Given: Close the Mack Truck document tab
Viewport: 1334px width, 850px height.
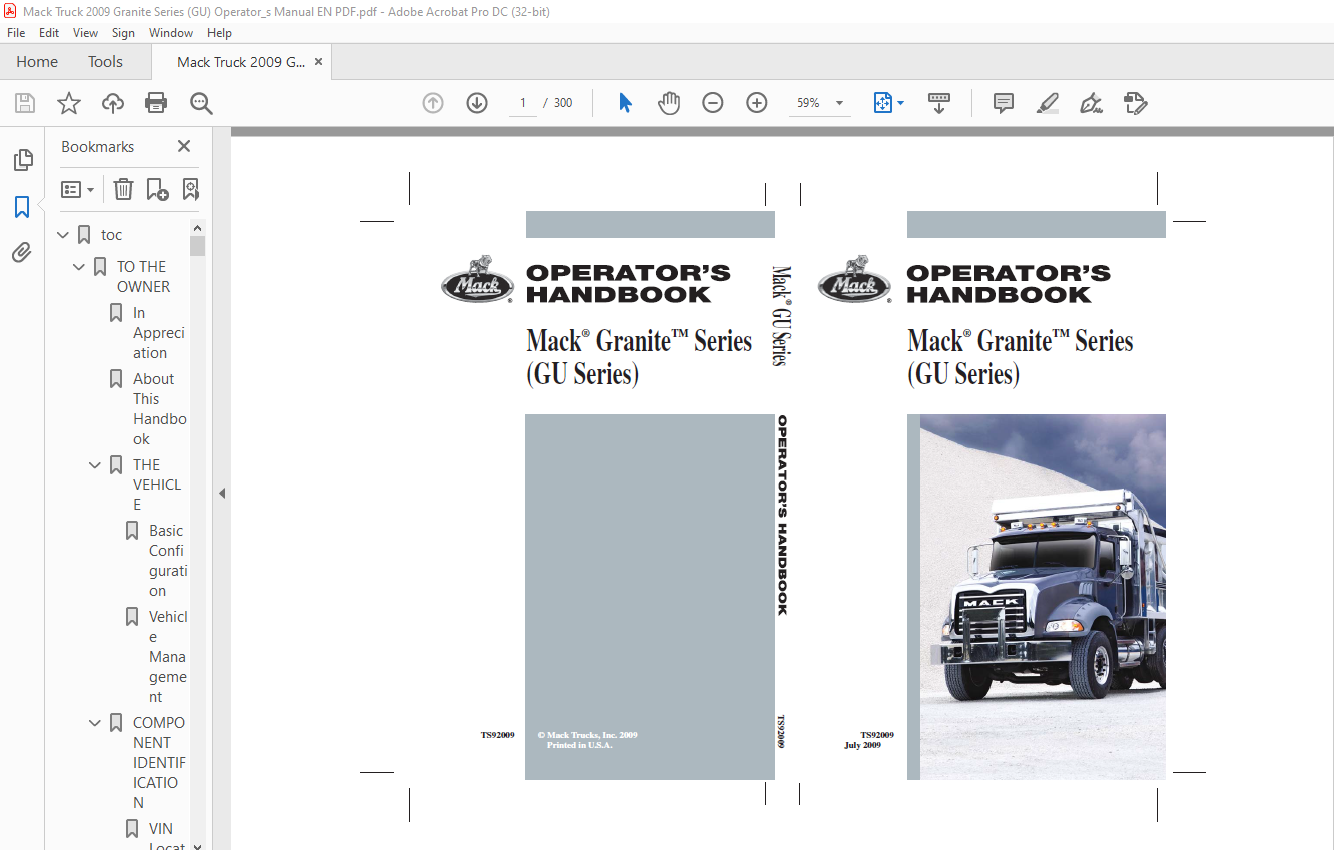Looking at the screenshot, I should point(318,62).
